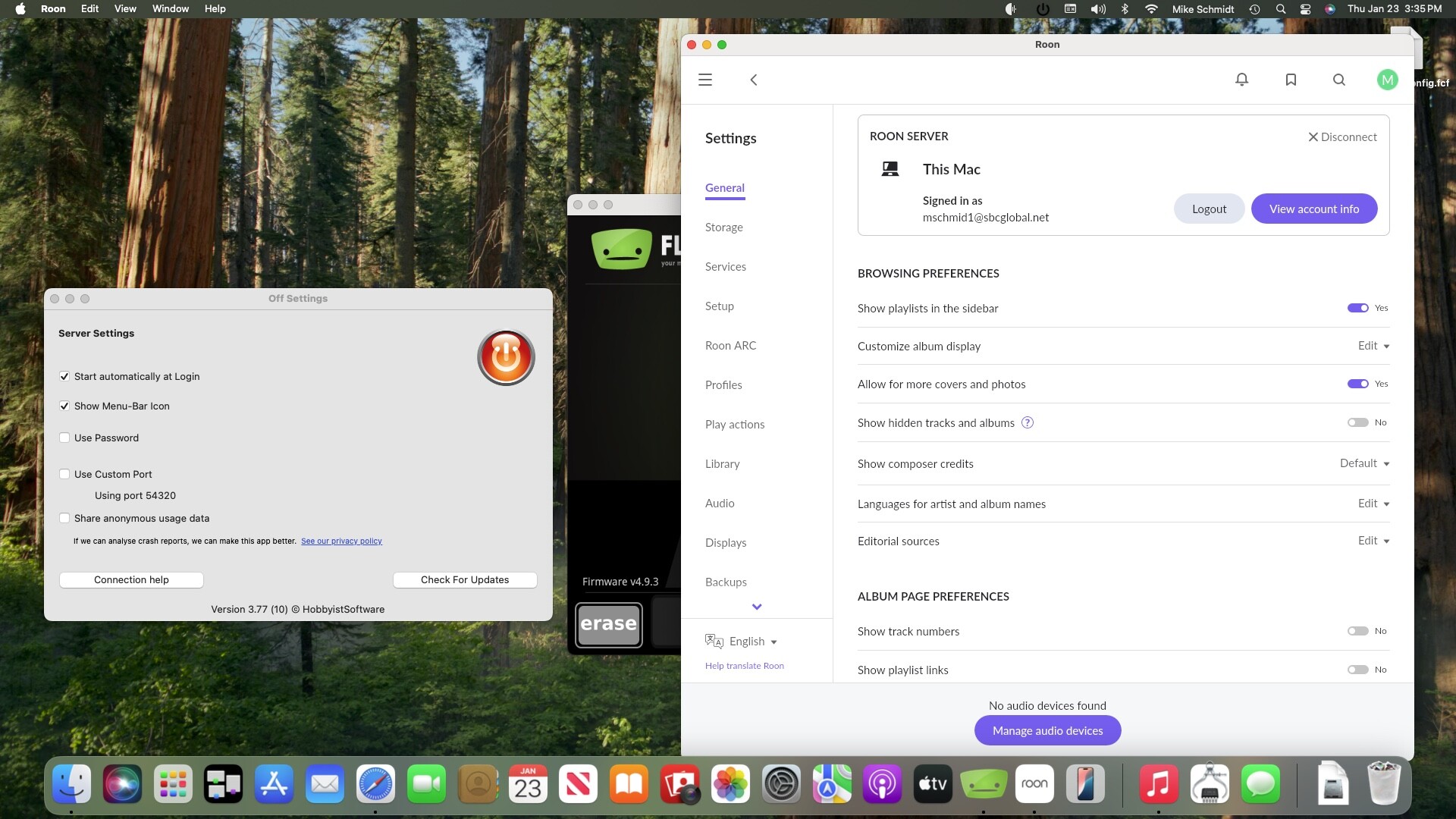The width and height of the screenshot is (1456, 819).
Task: Open the Roon bookmarks icon
Action: (x=1291, y=80)
